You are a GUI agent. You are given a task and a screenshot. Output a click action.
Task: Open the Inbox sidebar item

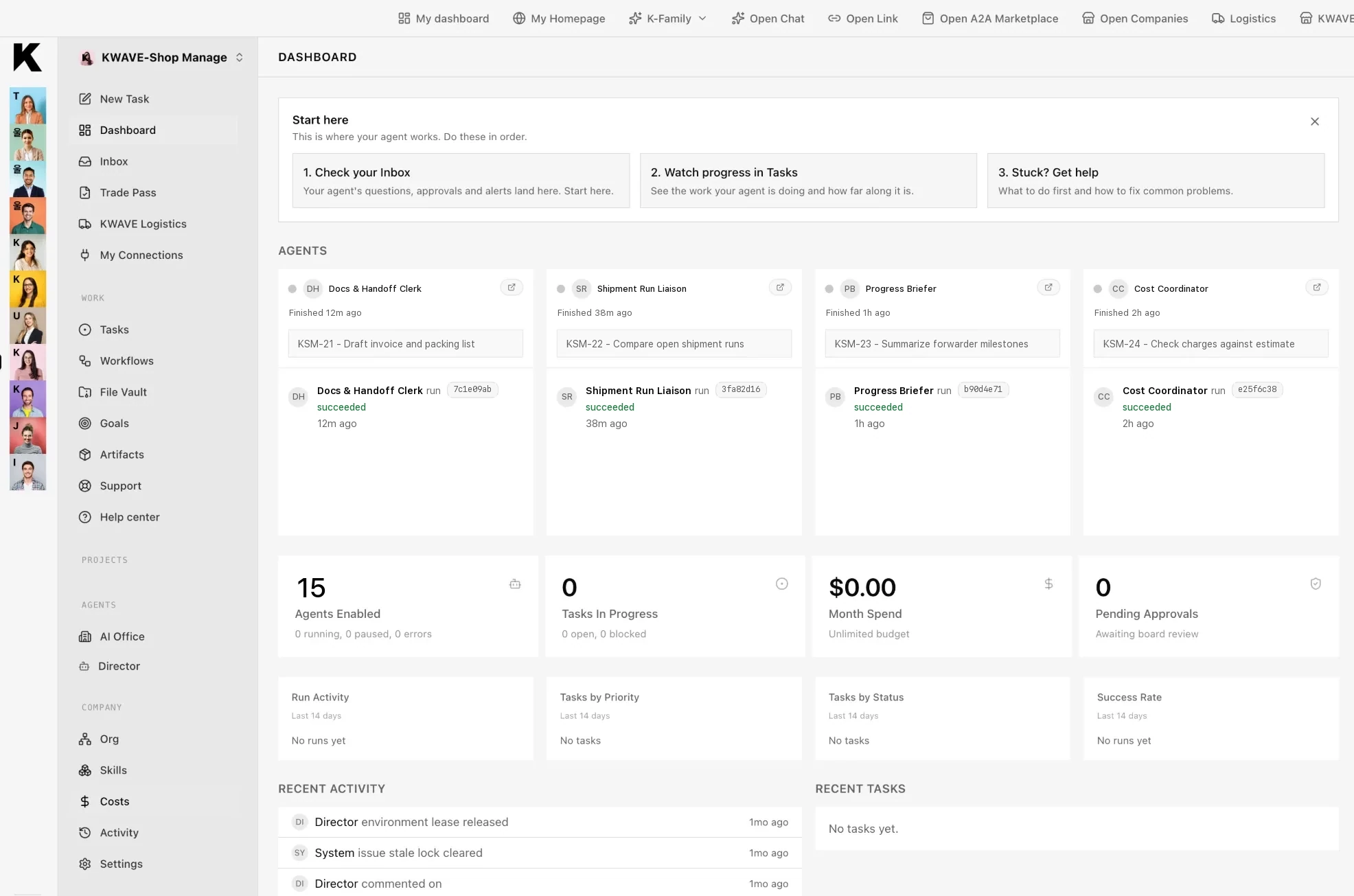click(152, 161)
